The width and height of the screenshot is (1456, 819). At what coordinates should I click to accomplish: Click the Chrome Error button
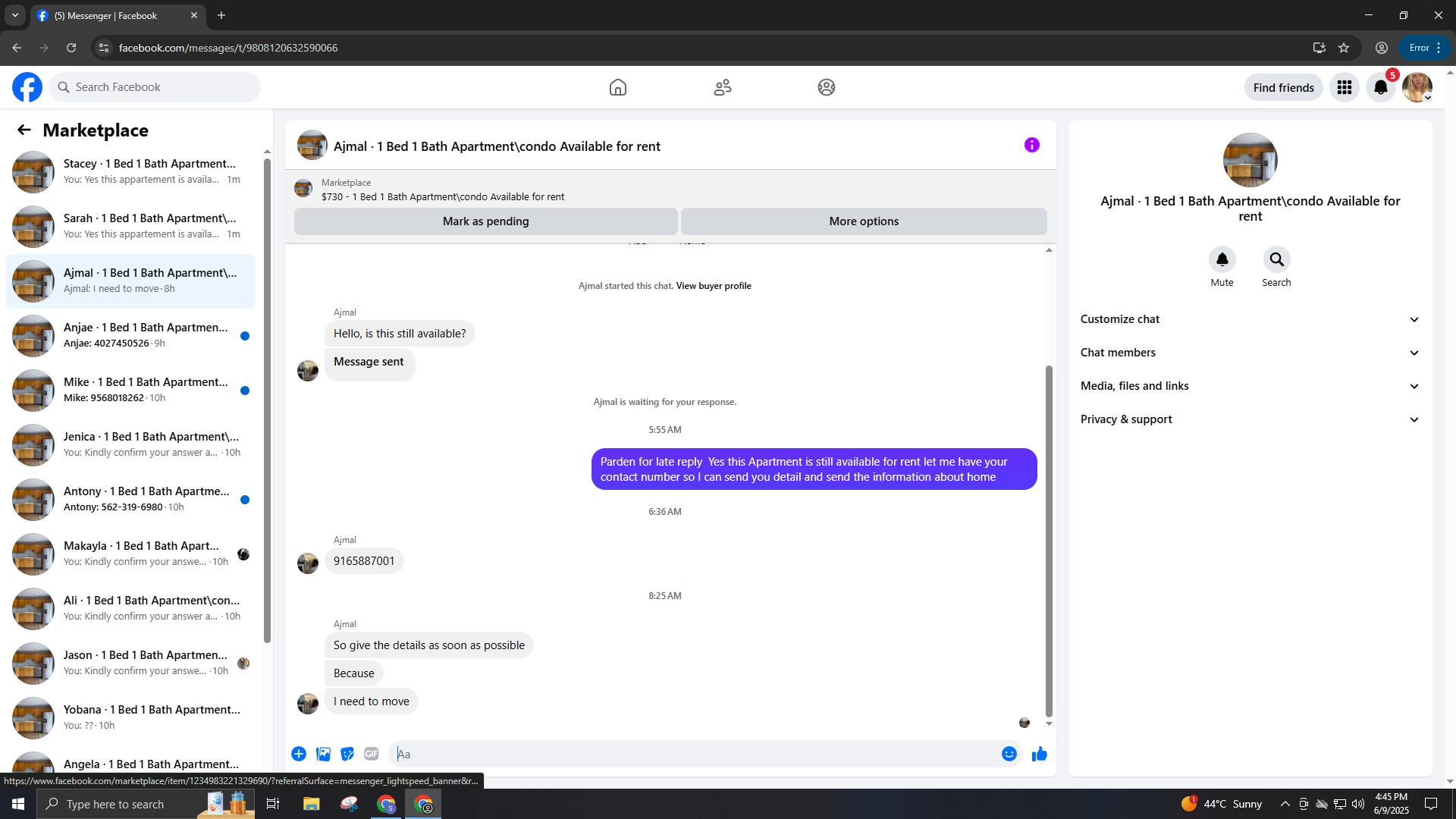coord(1425,48)
